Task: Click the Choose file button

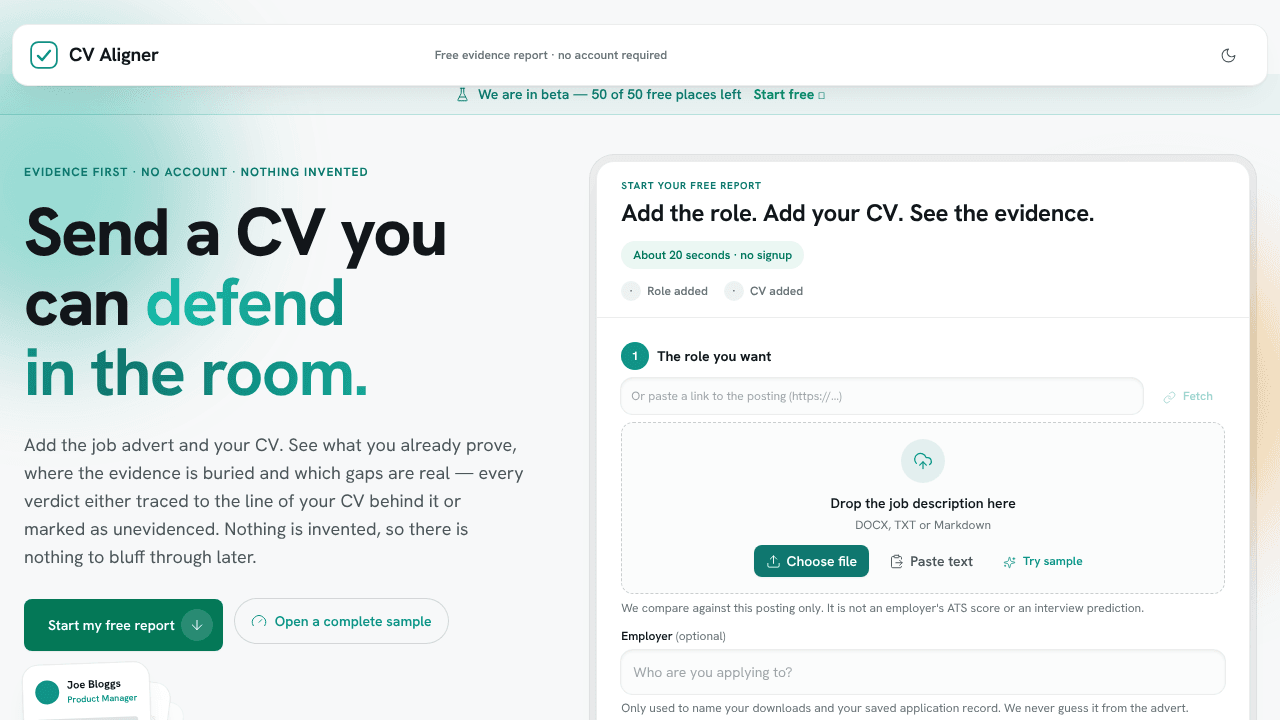Action: [812, 561]
